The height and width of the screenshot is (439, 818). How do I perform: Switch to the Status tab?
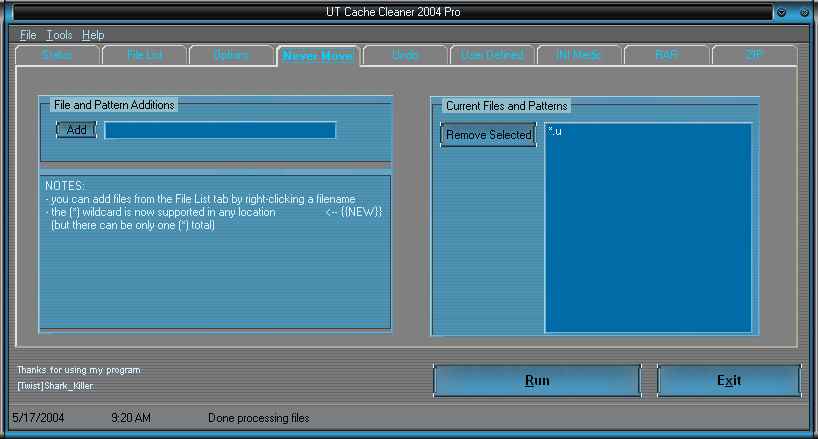tap(57, 55)
